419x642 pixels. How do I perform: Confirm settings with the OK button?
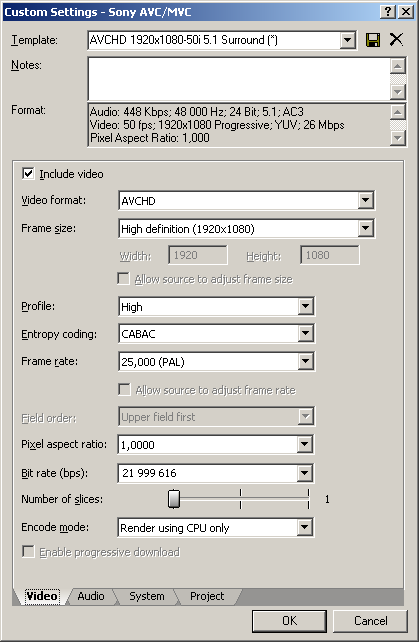(289, 621)
